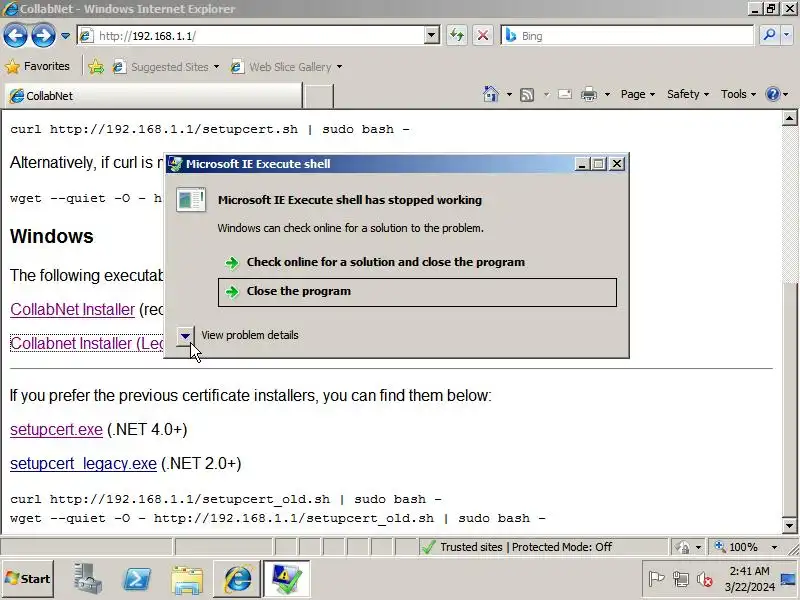
Task: Open the Safety menu
Action: coord(688,94)
